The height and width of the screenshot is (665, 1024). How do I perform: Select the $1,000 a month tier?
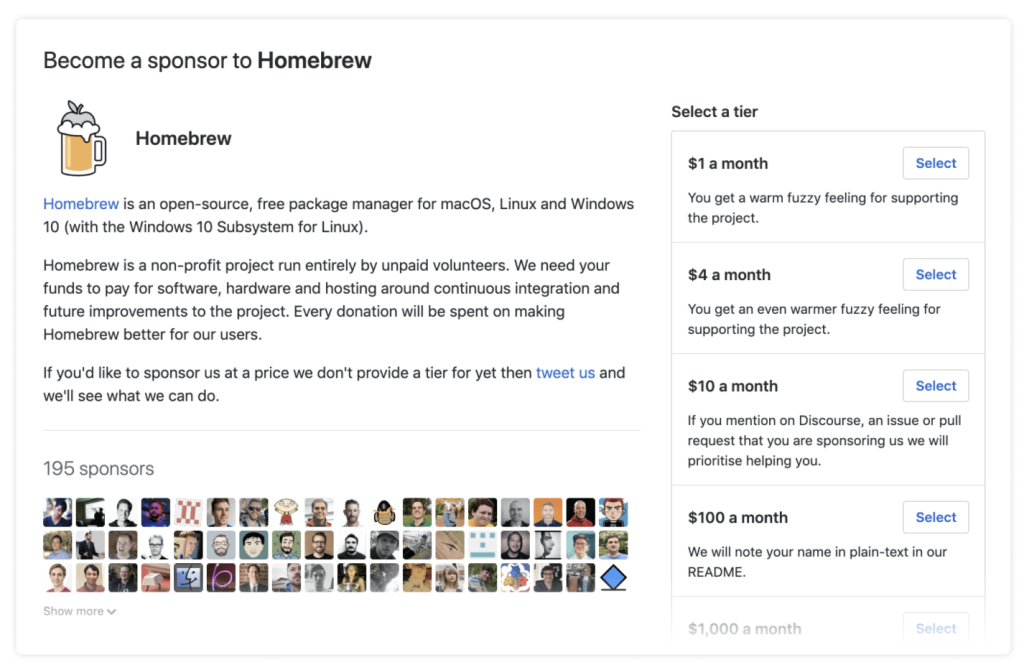pos(935,628)
